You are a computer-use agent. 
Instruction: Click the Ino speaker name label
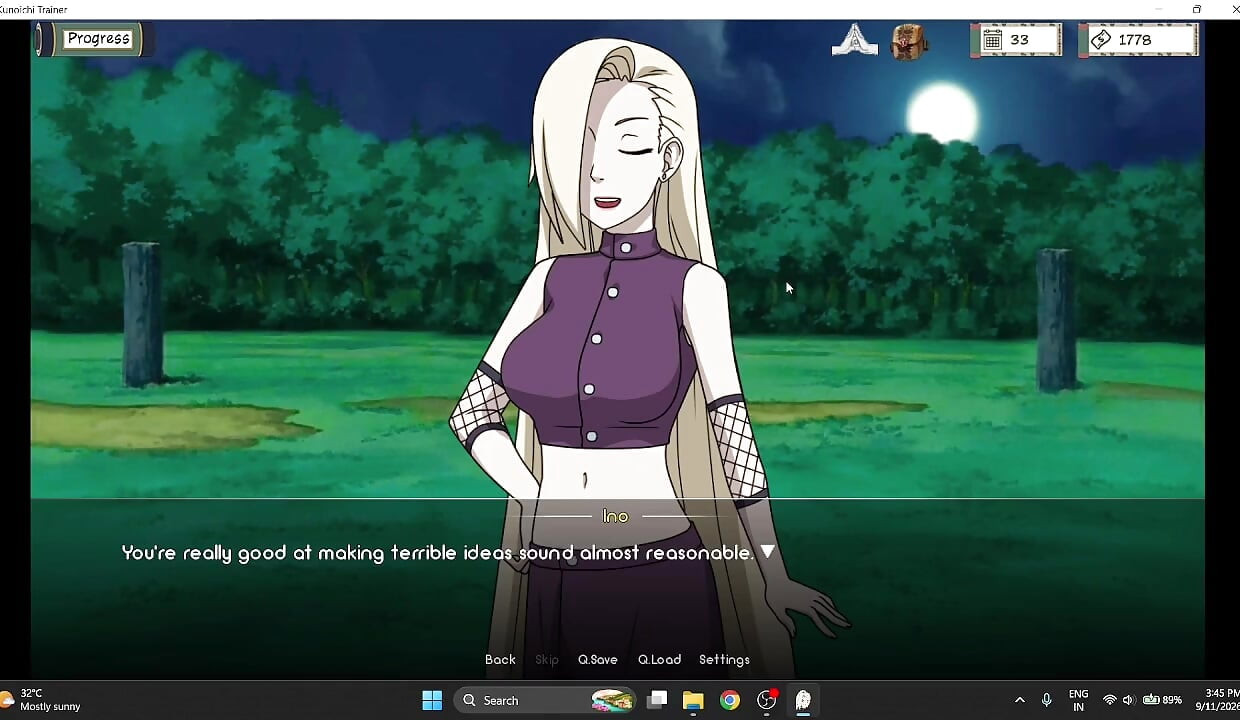(615, 517)
